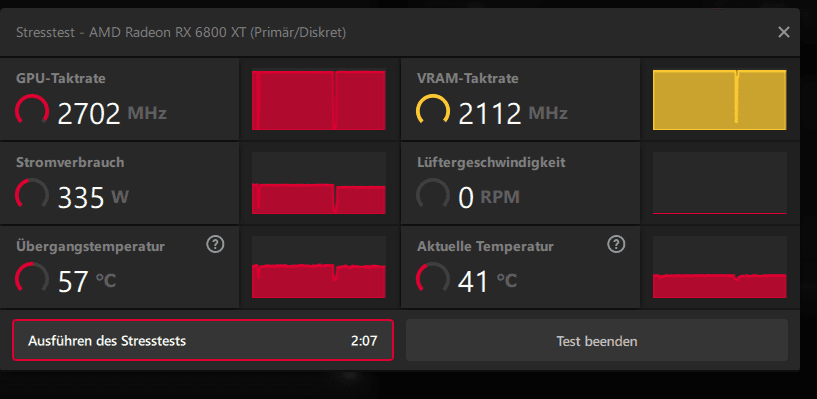This screenshot has width=817, height=399.
Task: Click the Lüftergeschwindigkeit history graph
Action: click(x=720, y=183)
